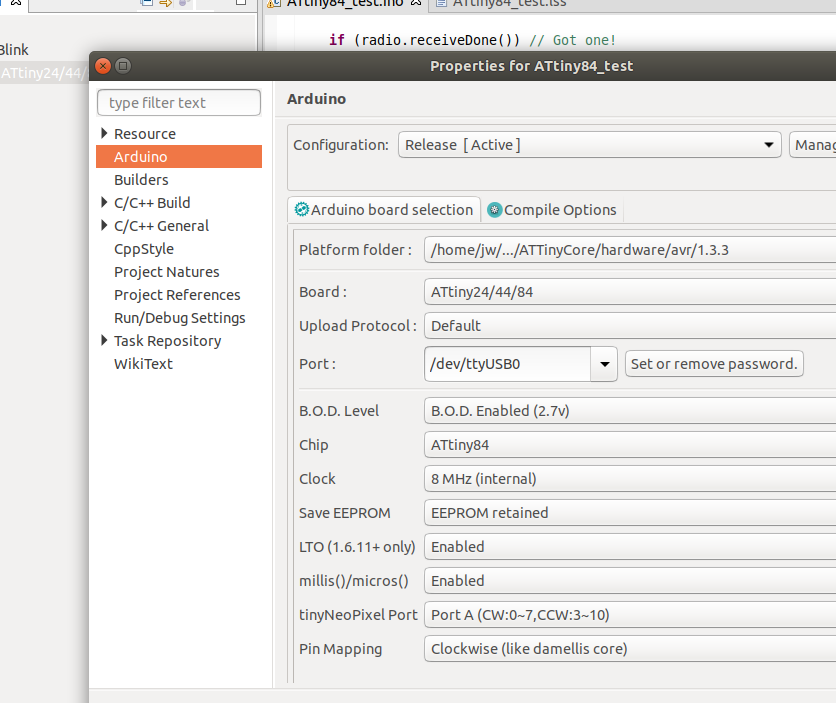Open the Builders properties page
836x703 pixels.
pos(141,180)
